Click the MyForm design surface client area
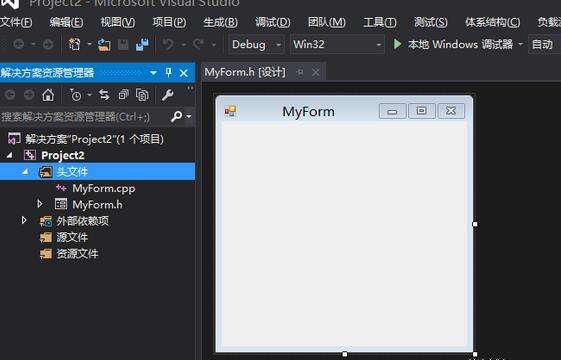Image resolution: width=561 pixels, height=360 pixels. pos(344,234)
